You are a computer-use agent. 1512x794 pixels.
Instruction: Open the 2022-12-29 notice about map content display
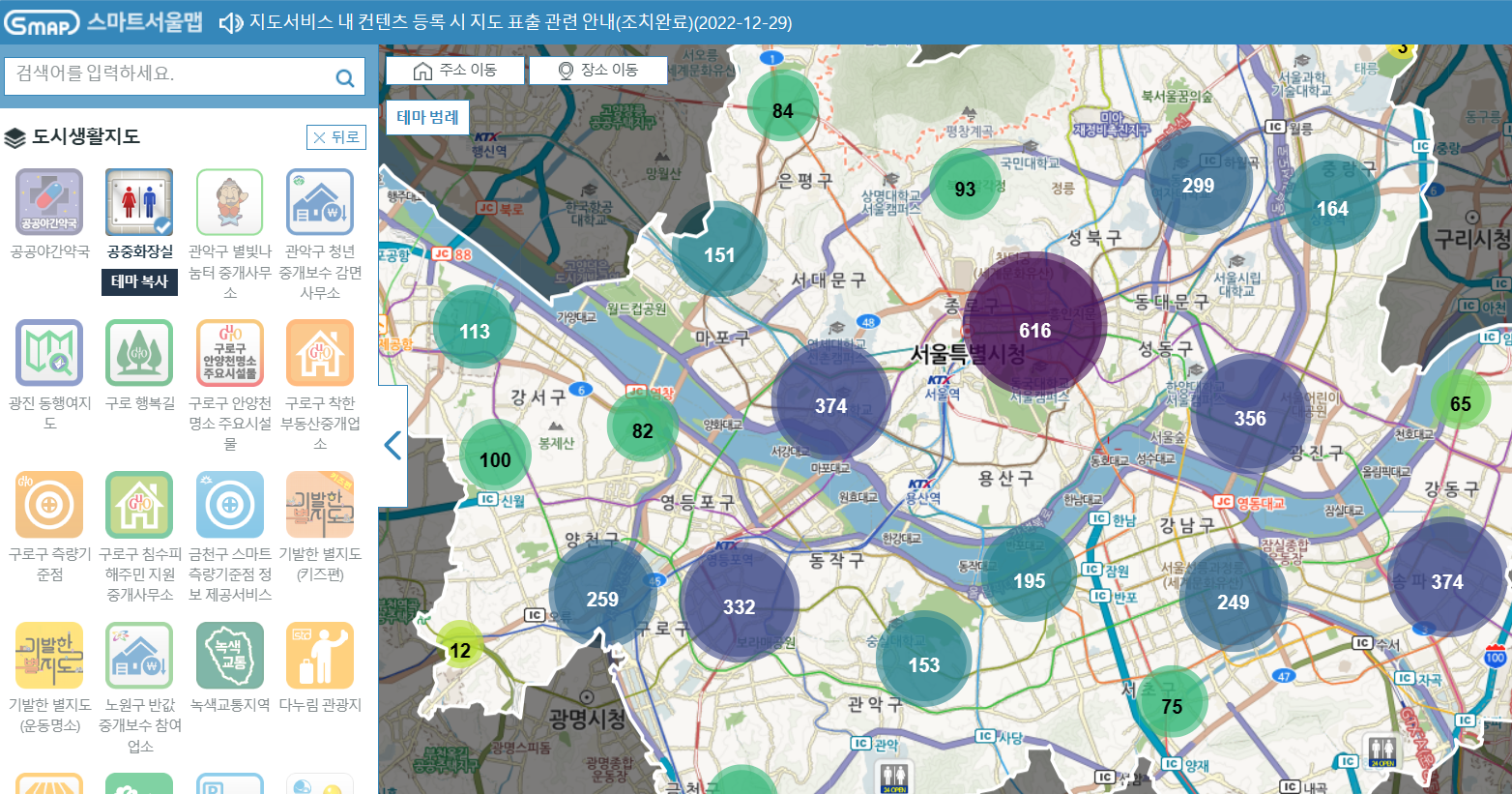[520, 22]
